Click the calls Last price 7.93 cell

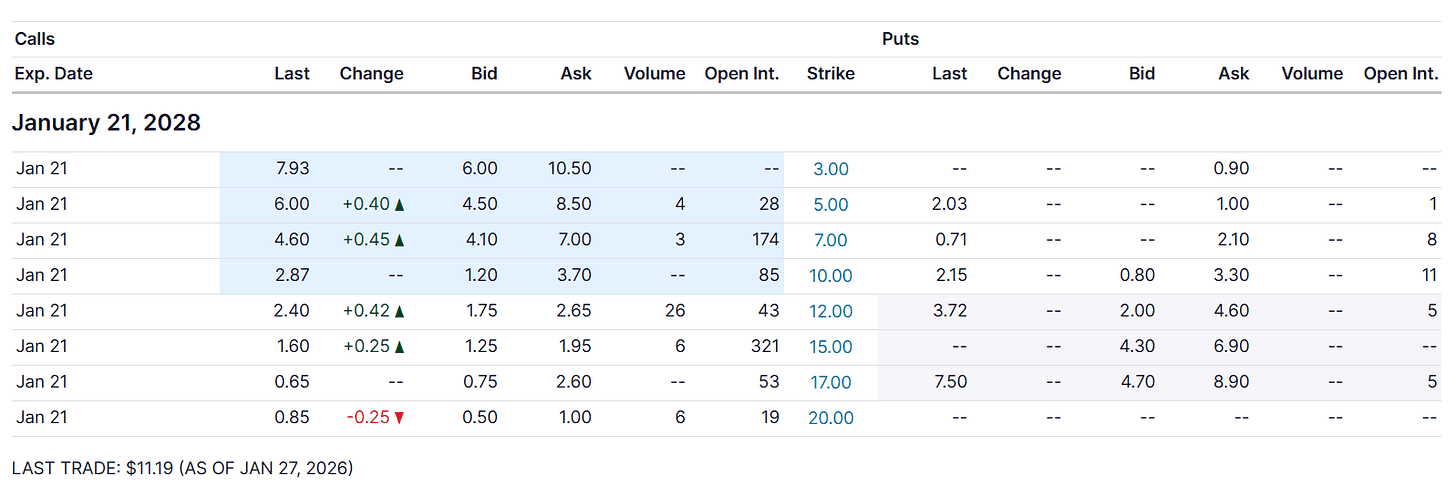(x=293, y=169)
